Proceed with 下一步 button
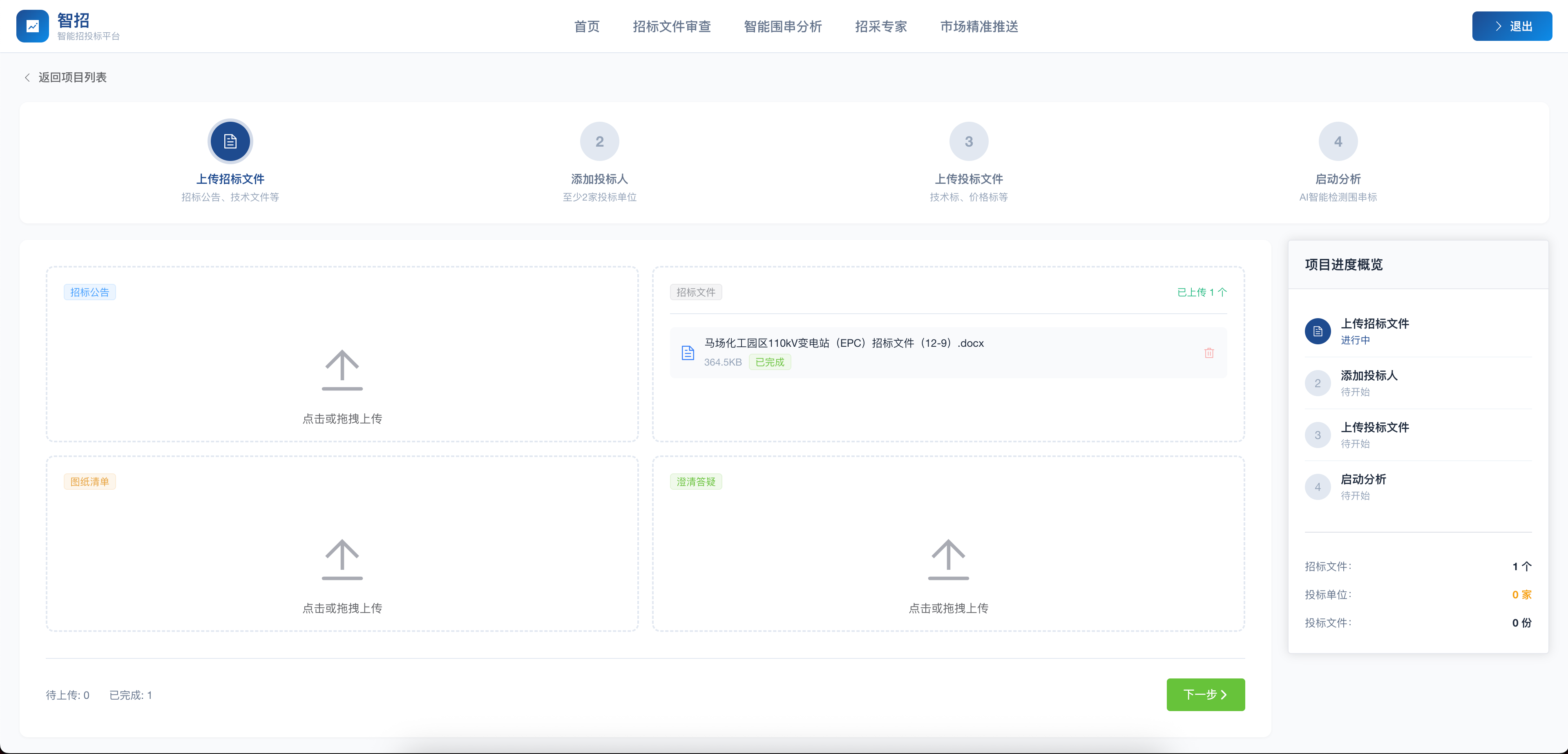The height and width of the screenshot is (754, 1568). coord(1205,694)
